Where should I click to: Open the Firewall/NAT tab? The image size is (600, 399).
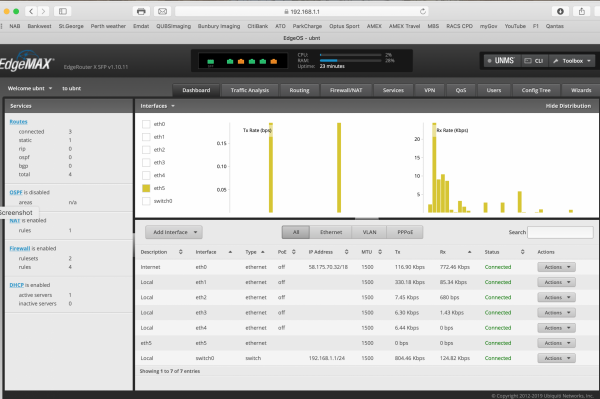346,90
